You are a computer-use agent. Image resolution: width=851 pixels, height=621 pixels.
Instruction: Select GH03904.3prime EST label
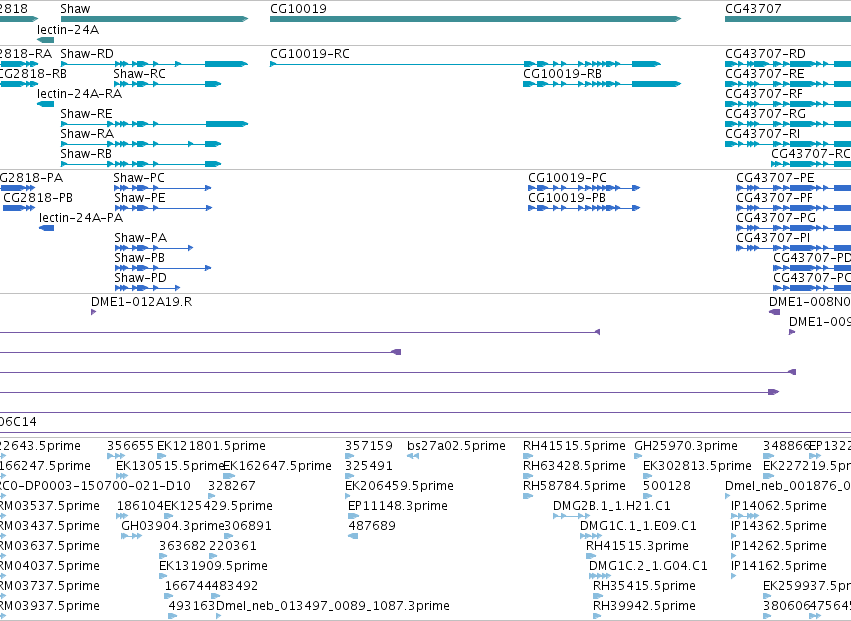tap(173, 526)
